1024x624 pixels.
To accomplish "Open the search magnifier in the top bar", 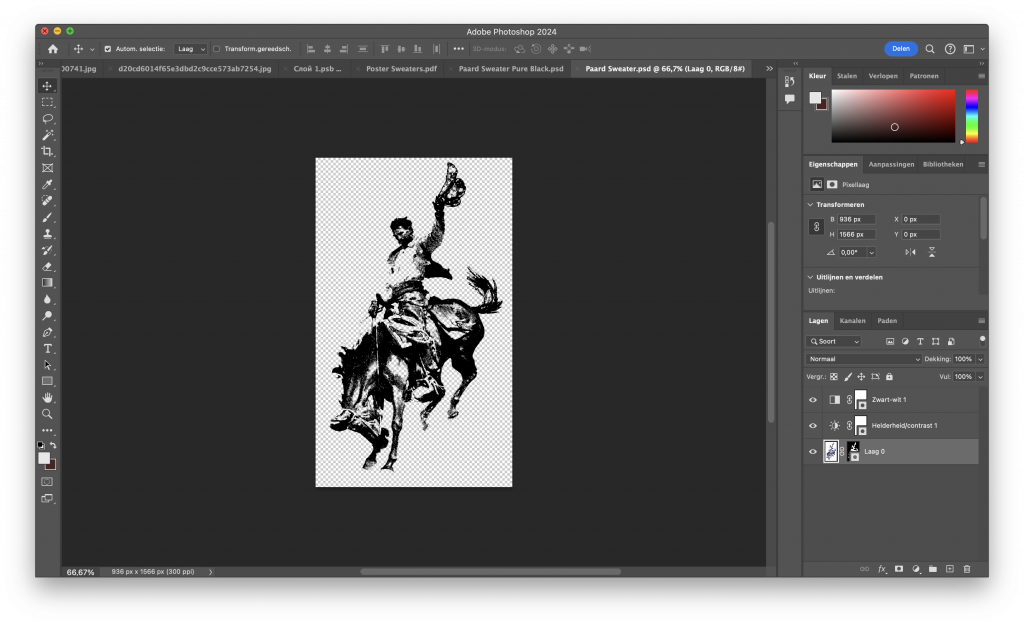I will (x=930, y=49).
